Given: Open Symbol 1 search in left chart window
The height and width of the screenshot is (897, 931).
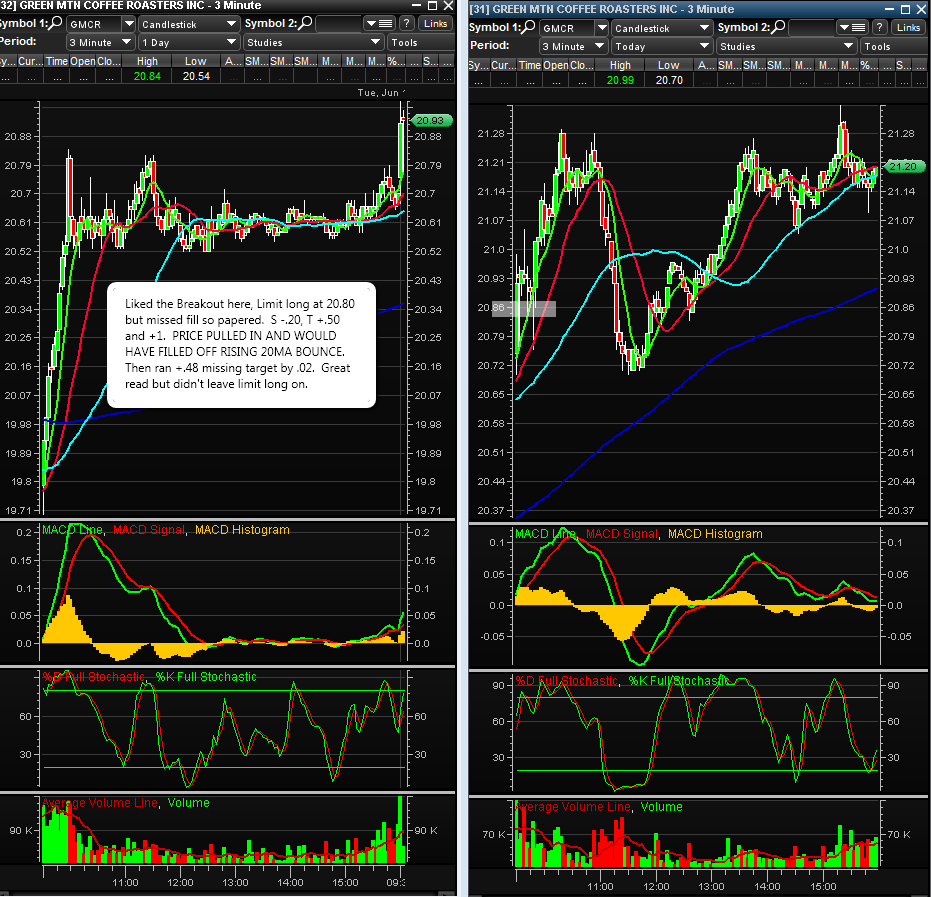Looking at the screenshot, I should [55, 23].
